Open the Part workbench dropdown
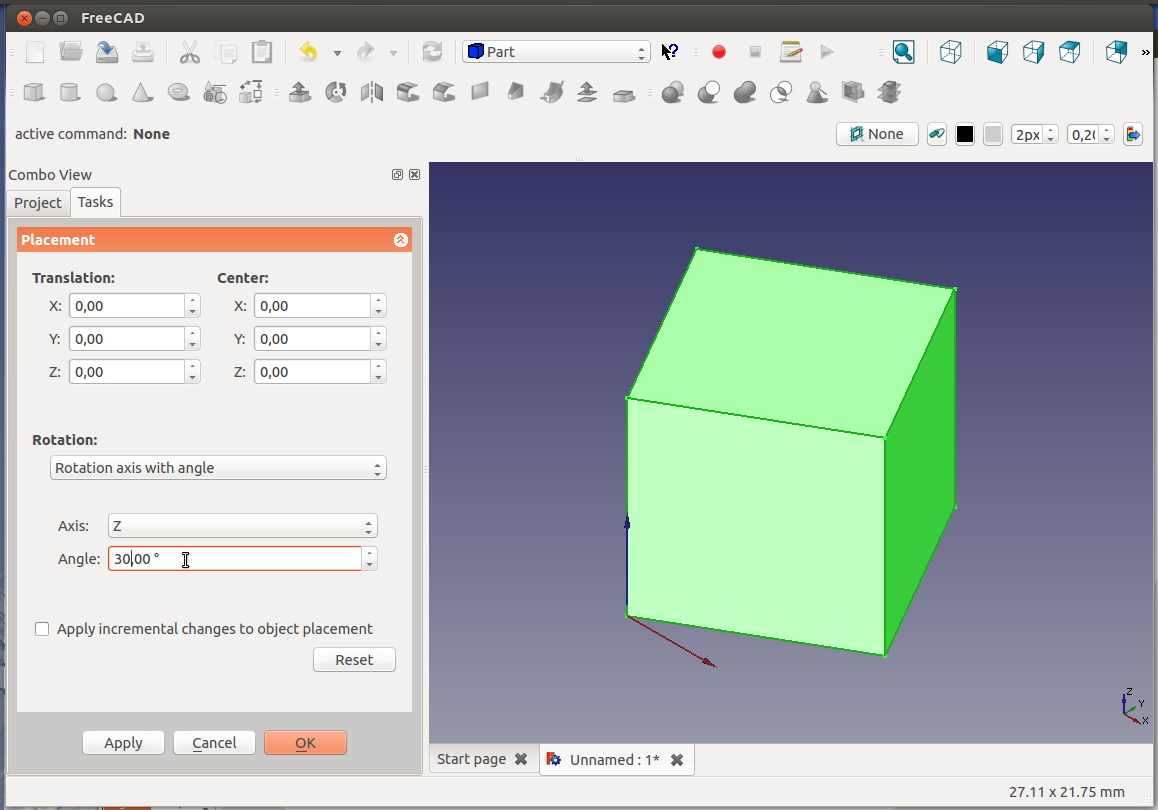Screen dimensions: 1158x810 pos(556,52)
